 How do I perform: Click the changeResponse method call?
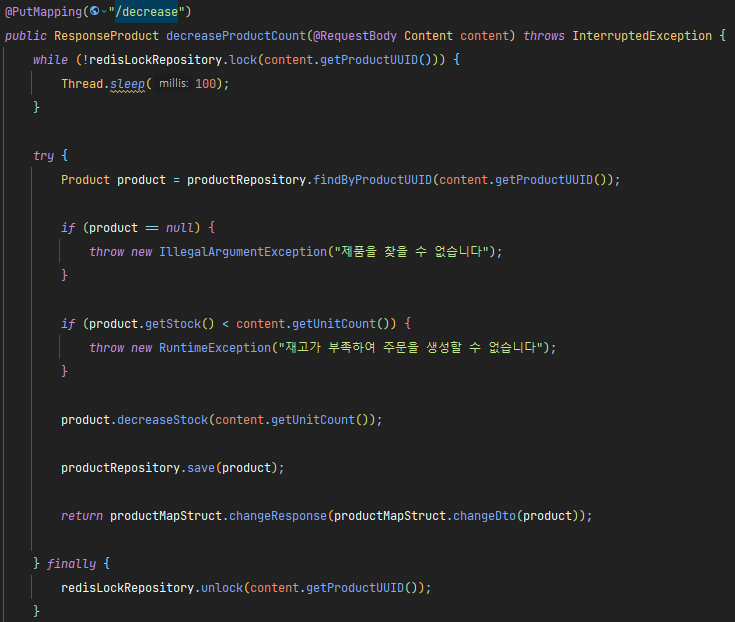point(278,516)
